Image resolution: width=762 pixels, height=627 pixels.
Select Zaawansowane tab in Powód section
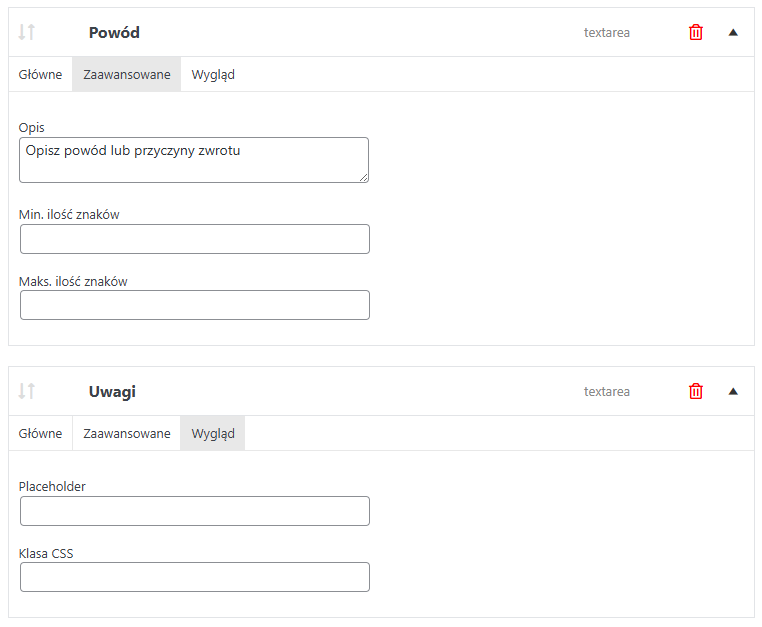(x=127, y=74)
